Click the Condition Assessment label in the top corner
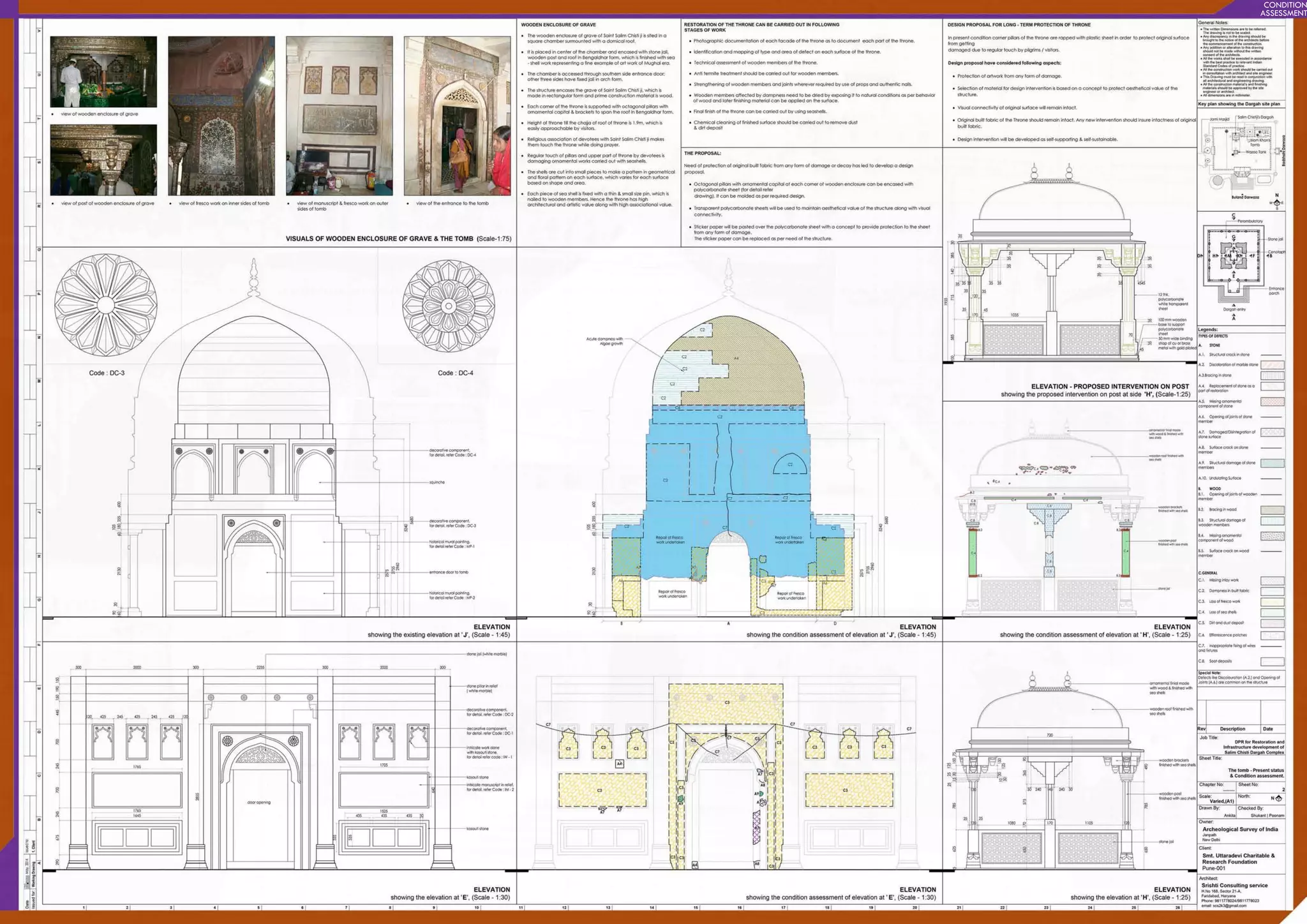The width and height of the screenshot is (1307, 924). pyautogui.click(x=1283, y=8)
